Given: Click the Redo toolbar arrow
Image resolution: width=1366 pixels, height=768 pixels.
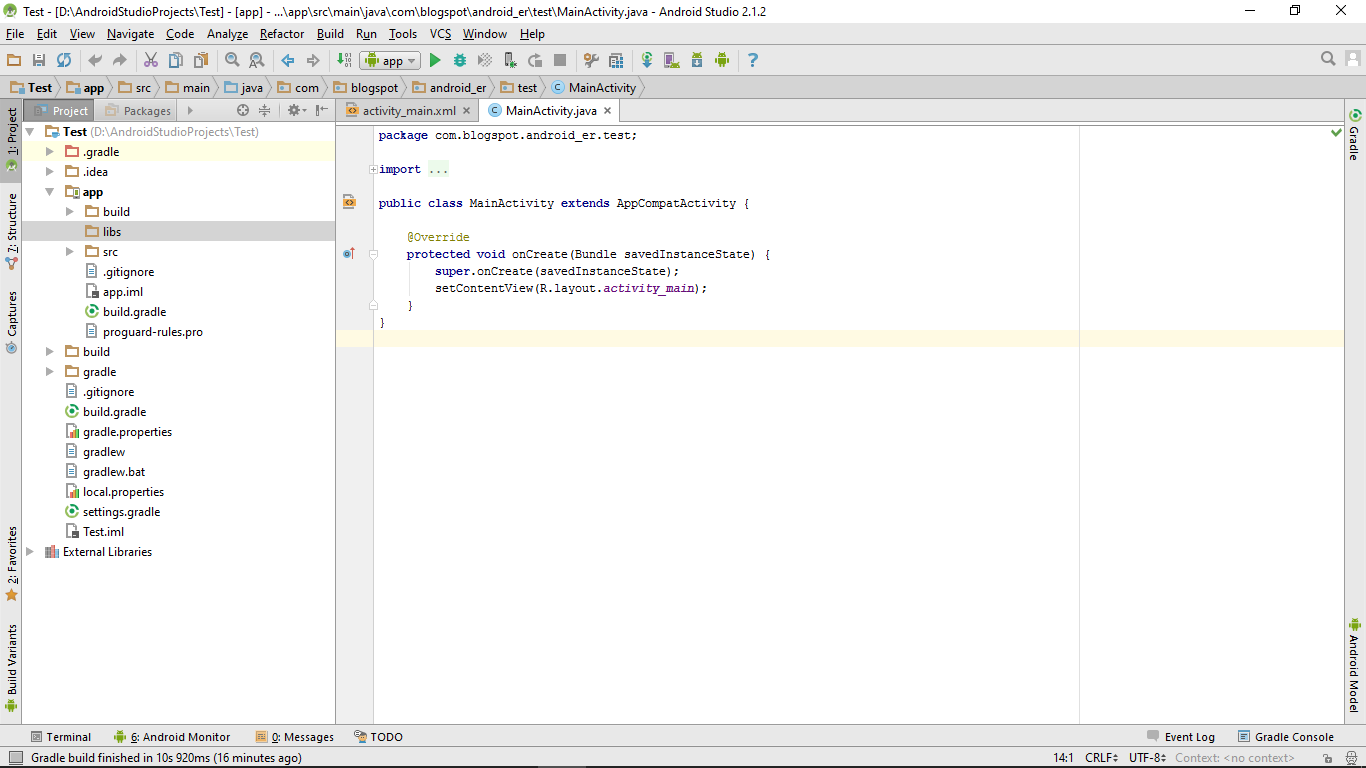Looking at the screenshot, I should coord(119,60).
